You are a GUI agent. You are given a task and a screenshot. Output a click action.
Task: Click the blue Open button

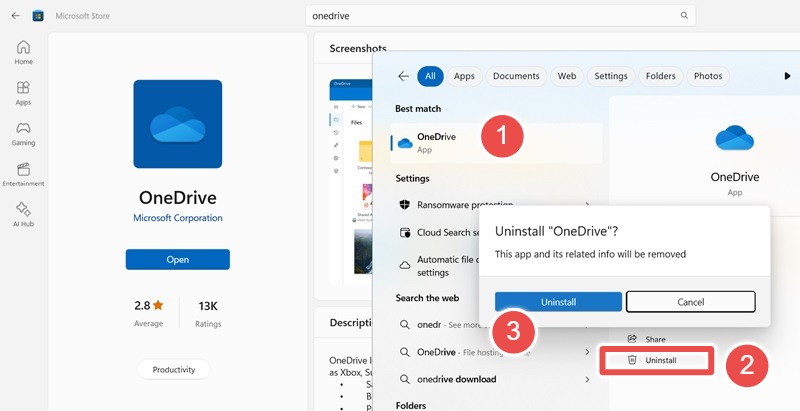tap(178, 260)
